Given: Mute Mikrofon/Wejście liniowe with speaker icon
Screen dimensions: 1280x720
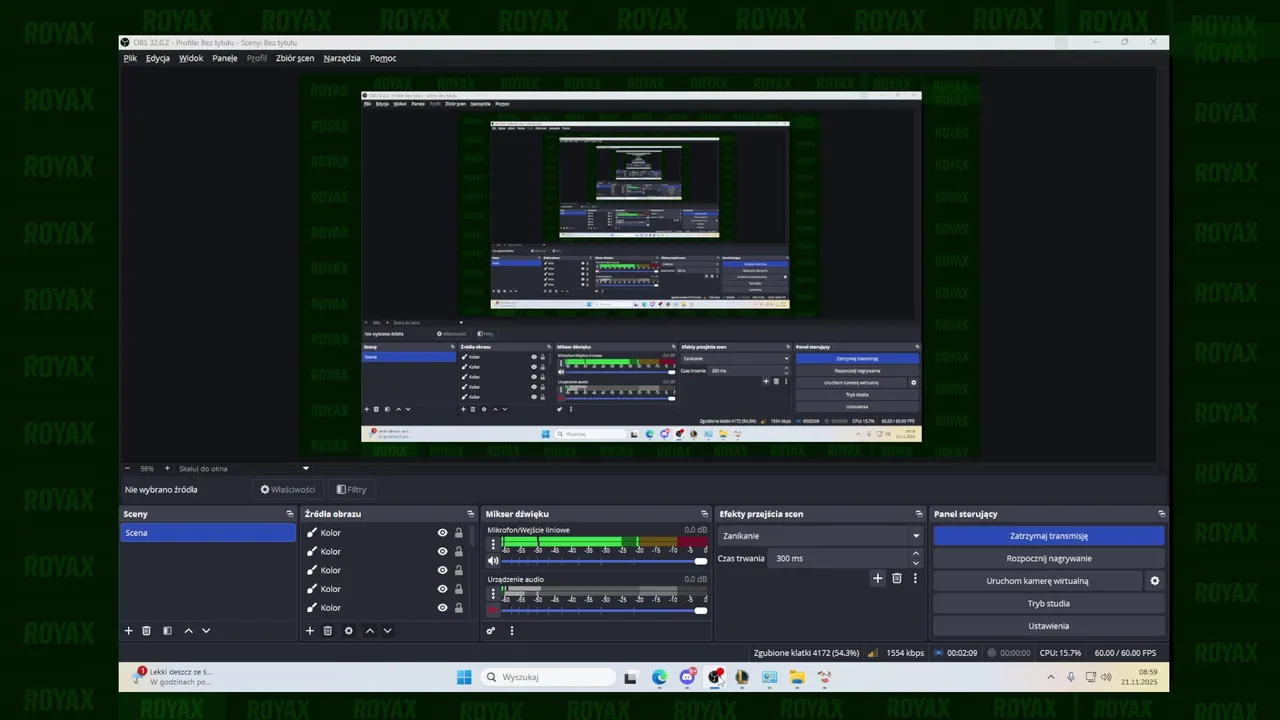Looking at the screenshot, I should coord(493,561).
